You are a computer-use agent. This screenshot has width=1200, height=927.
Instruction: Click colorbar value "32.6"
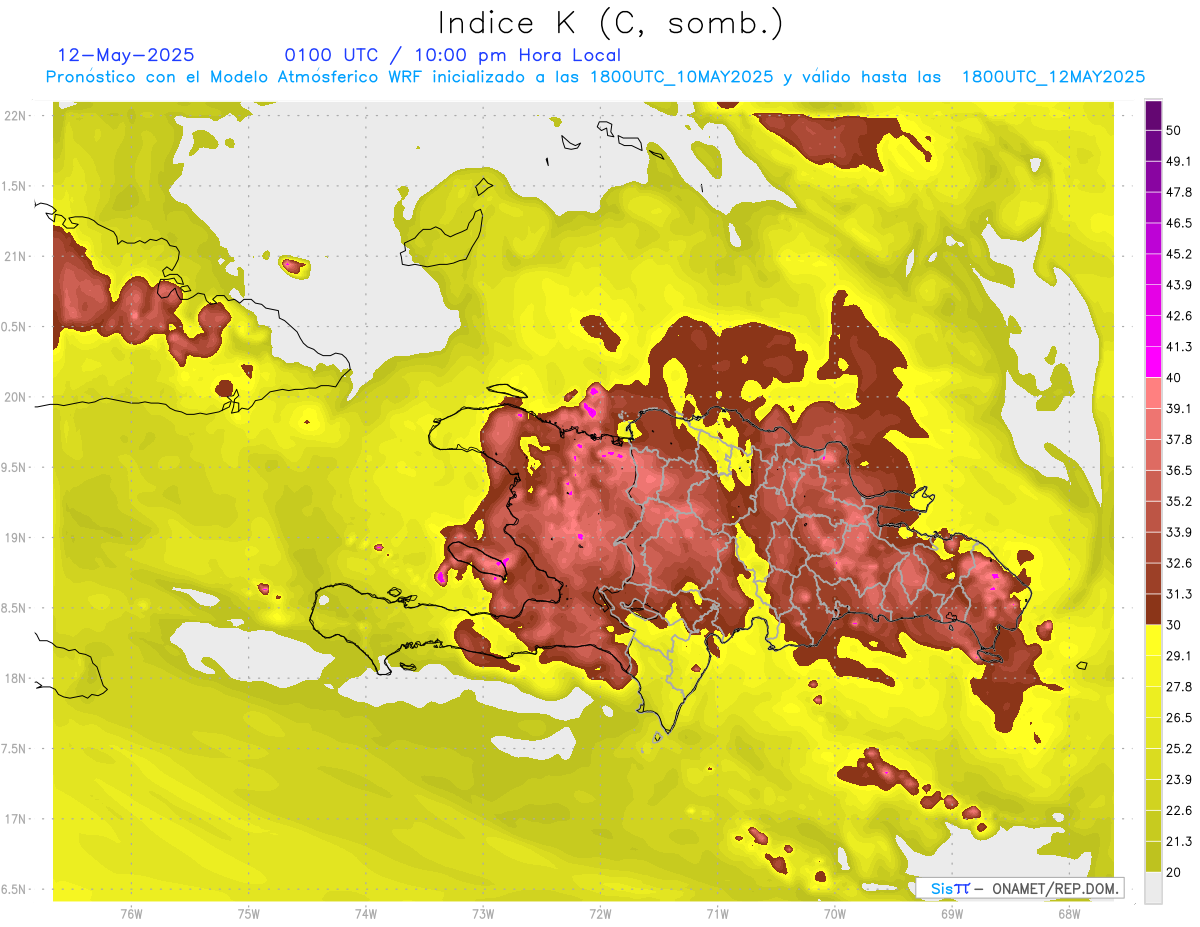pyautogui.click(x=1178, y=563)
